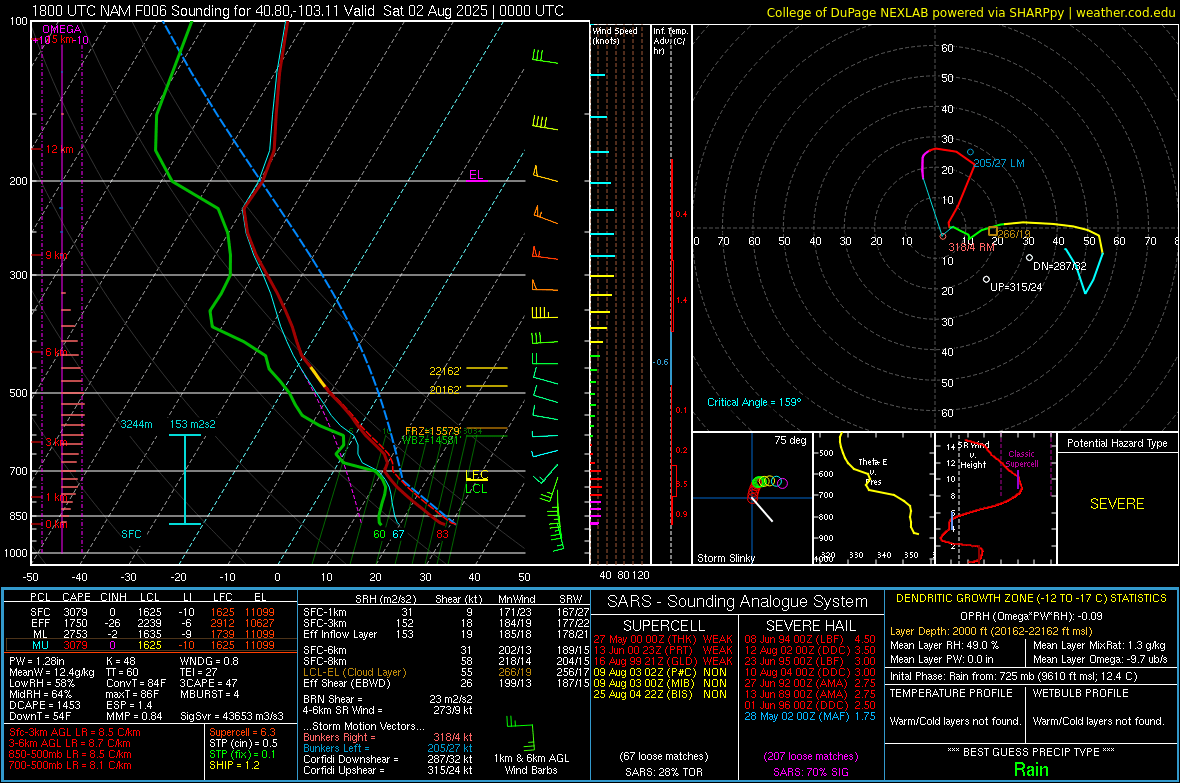The height and width of the screenshot is (783, 1180).
Task: Click the 153 m2s2 helicity label
Action: [x=193, y=424]
